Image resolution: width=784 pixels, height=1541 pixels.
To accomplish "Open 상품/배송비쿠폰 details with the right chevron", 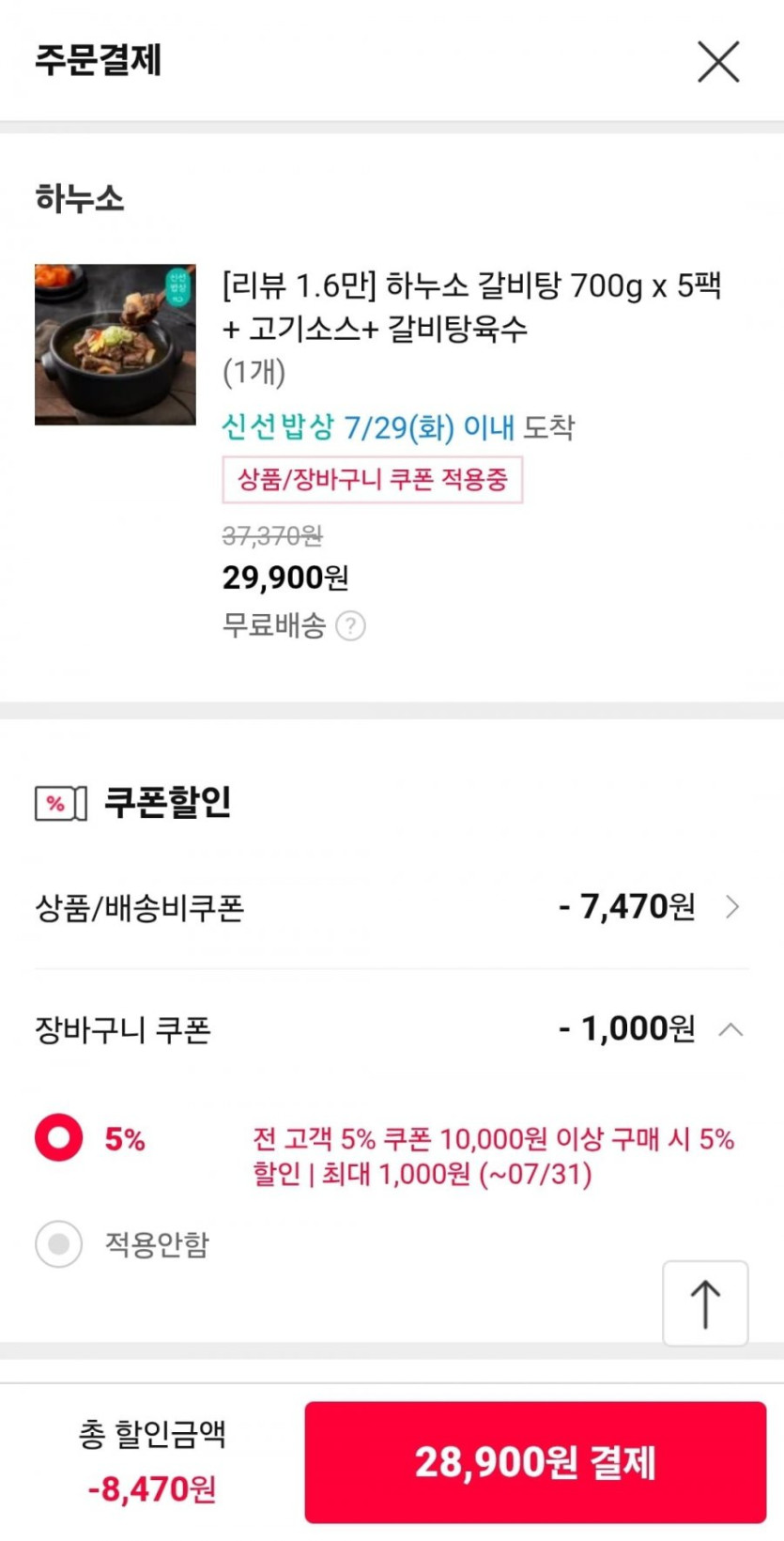I will [x=732, y=907].
